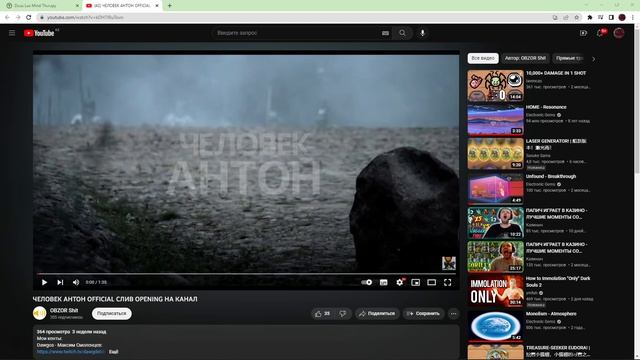The height and width of the screenshot is (360, 640).
Task: Switch to the first browser tab
Action: [41, 6]
